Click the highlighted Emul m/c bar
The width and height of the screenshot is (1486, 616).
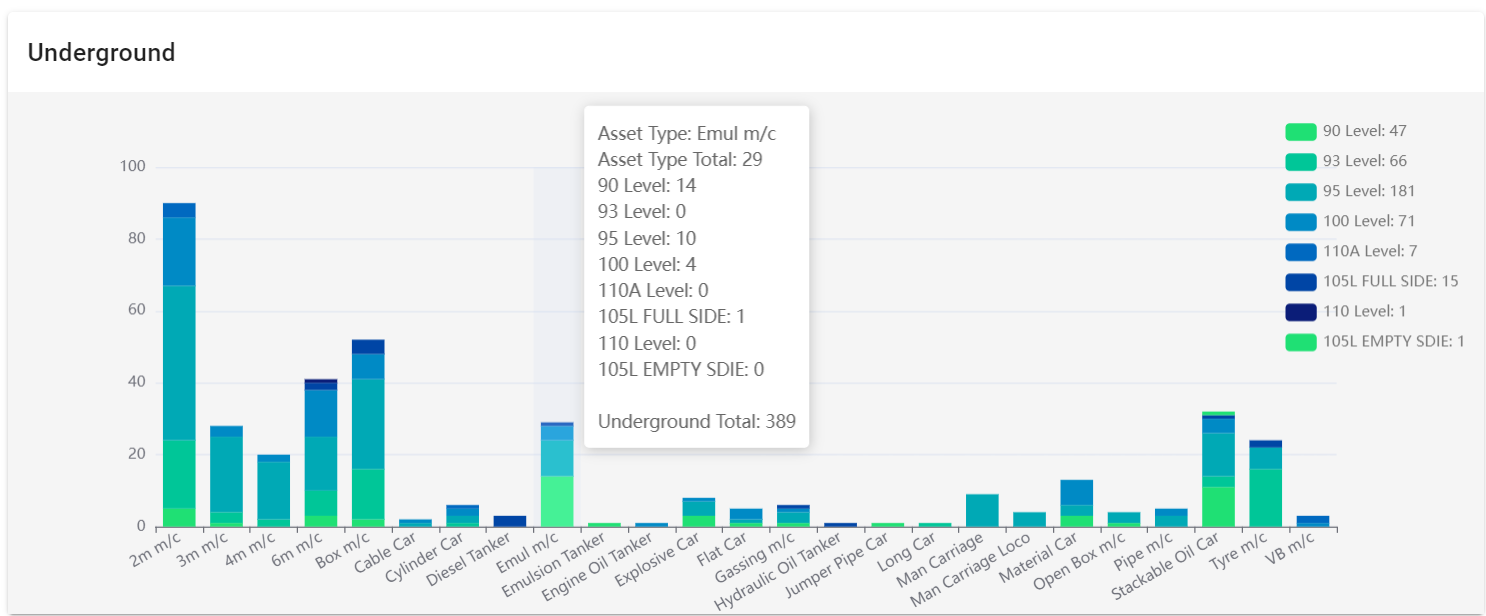tap(557, 475)
